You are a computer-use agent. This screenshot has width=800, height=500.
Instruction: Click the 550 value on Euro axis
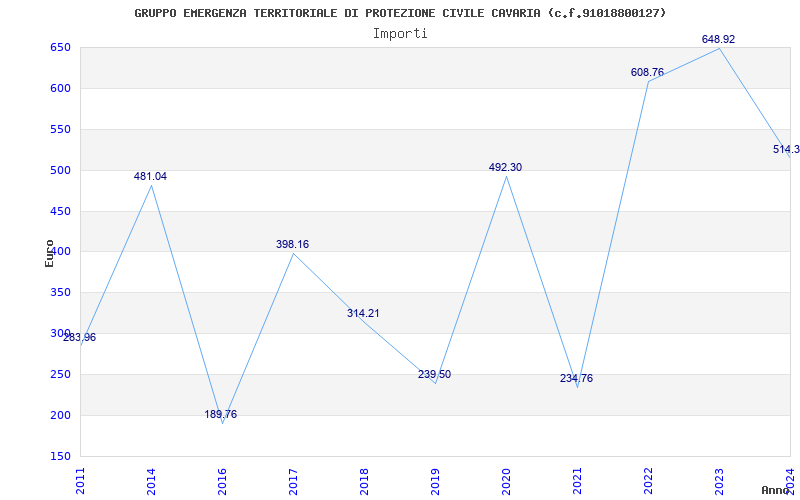[60, 130]
